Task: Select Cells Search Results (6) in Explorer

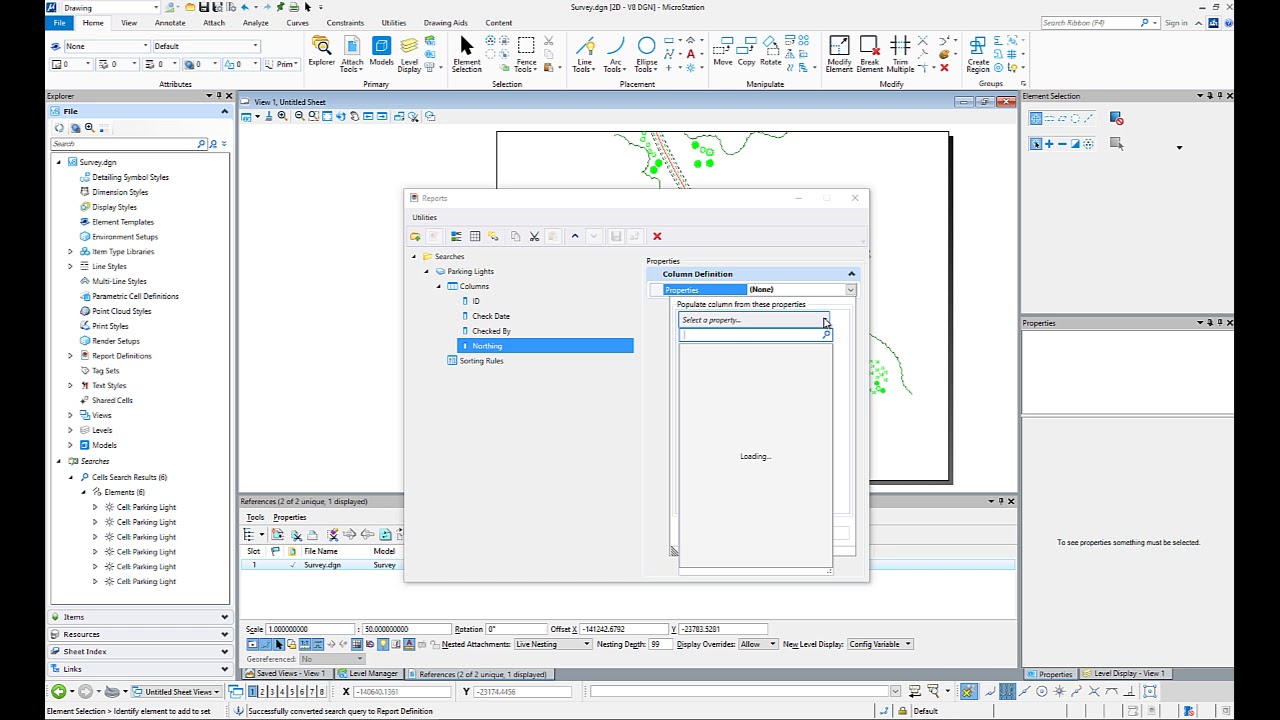Action: 129,477
